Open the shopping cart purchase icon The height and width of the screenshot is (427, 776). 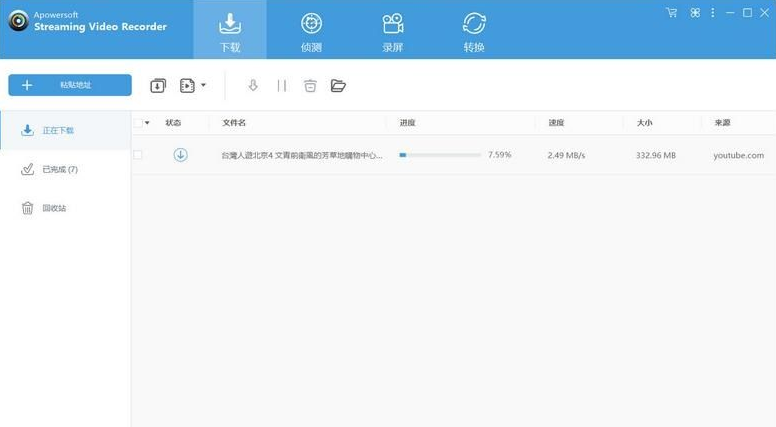[672, 13]
